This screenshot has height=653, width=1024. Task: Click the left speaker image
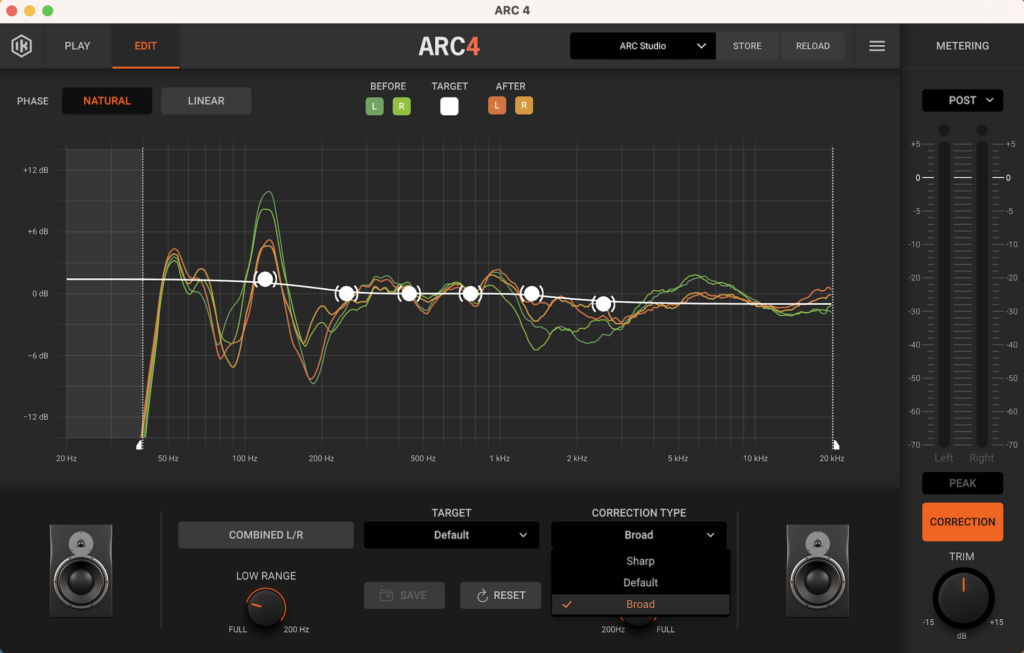[81, 568]
